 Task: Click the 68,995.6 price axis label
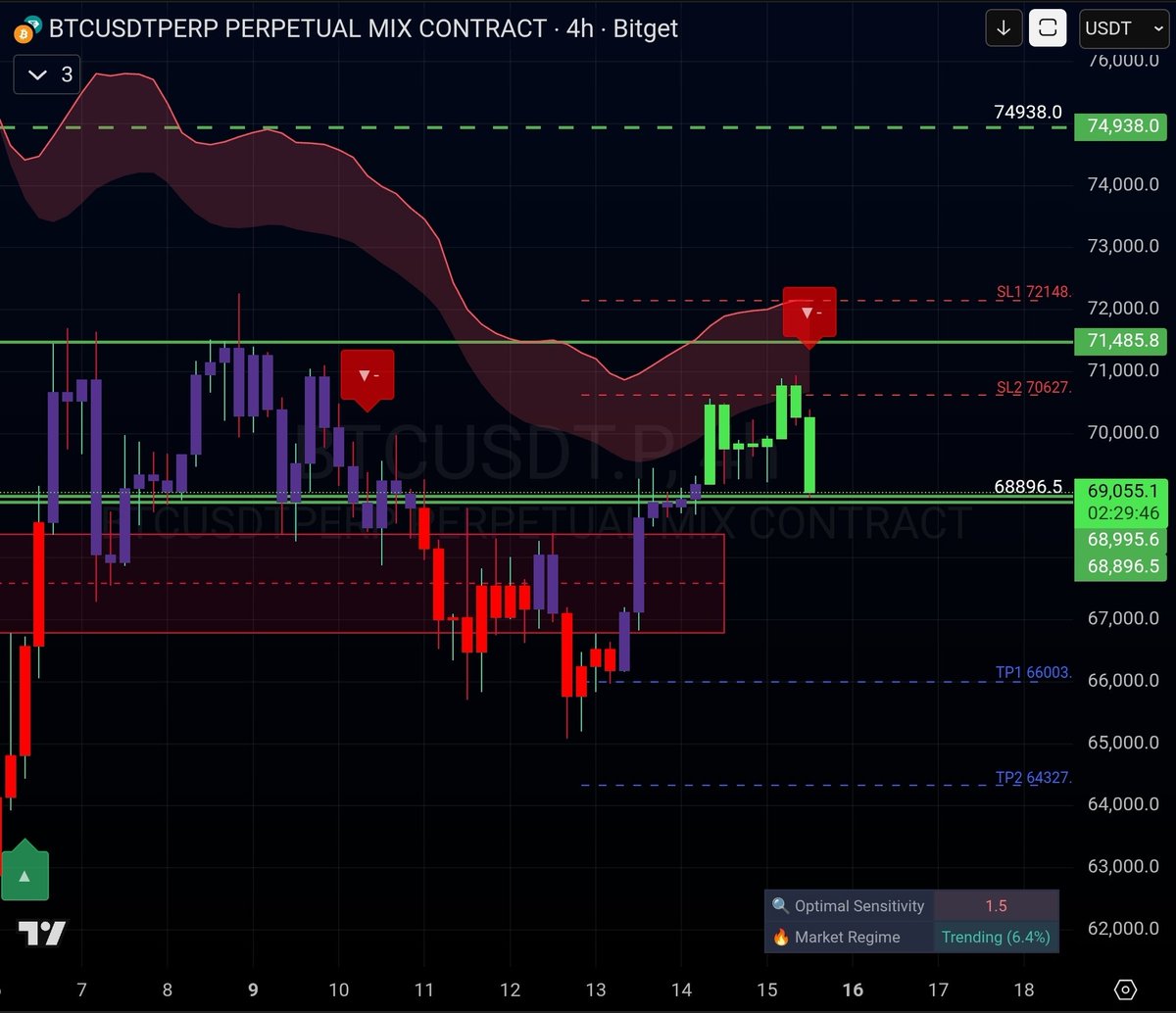click(1122, 539)
